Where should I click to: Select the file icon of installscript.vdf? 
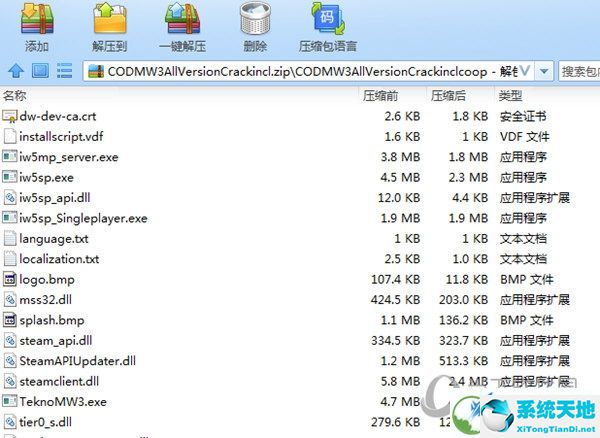10,136
